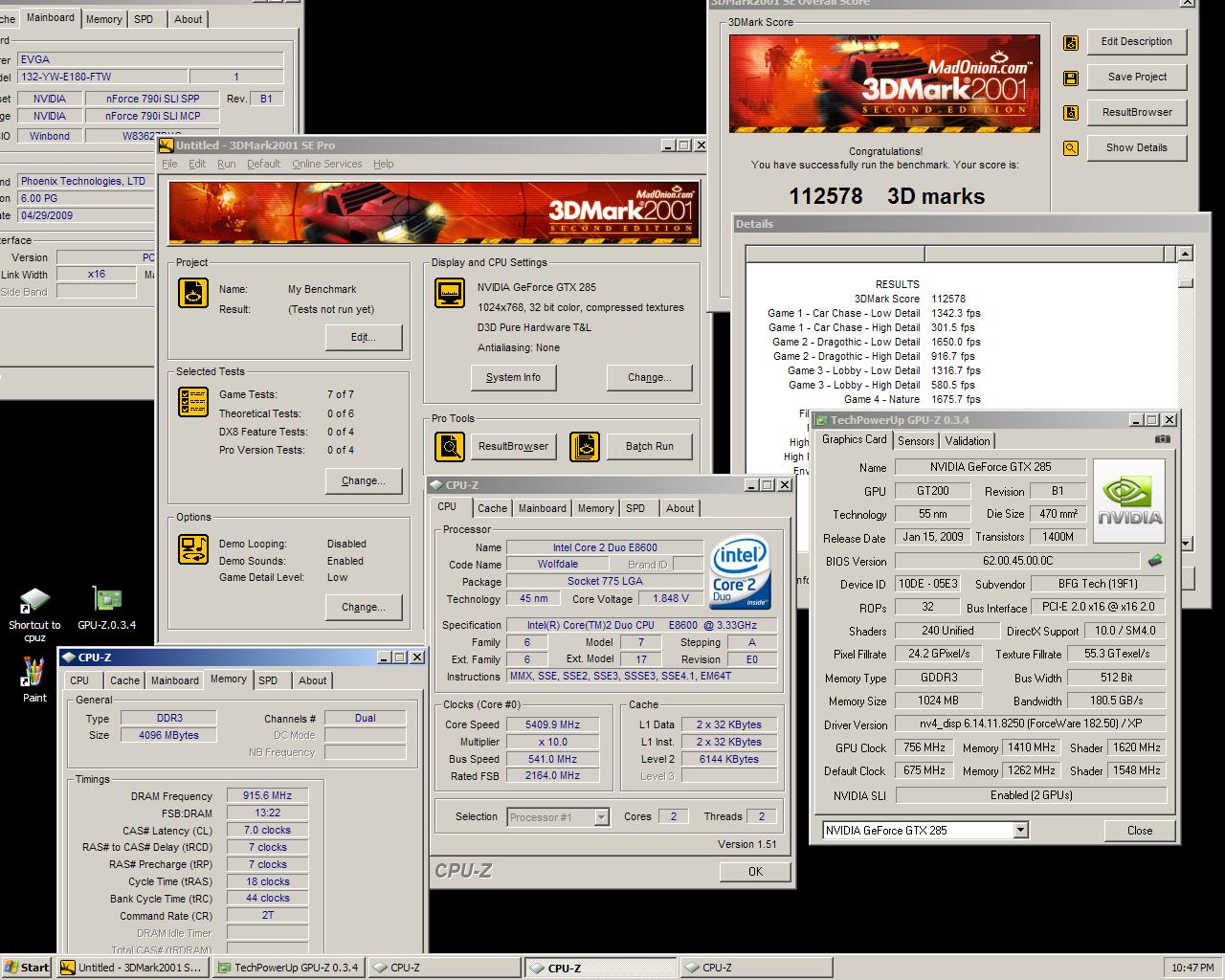Click the Windows Start button
This screenshot has width=1225, height=980.
pyautogui.click(x=27, y=968)
